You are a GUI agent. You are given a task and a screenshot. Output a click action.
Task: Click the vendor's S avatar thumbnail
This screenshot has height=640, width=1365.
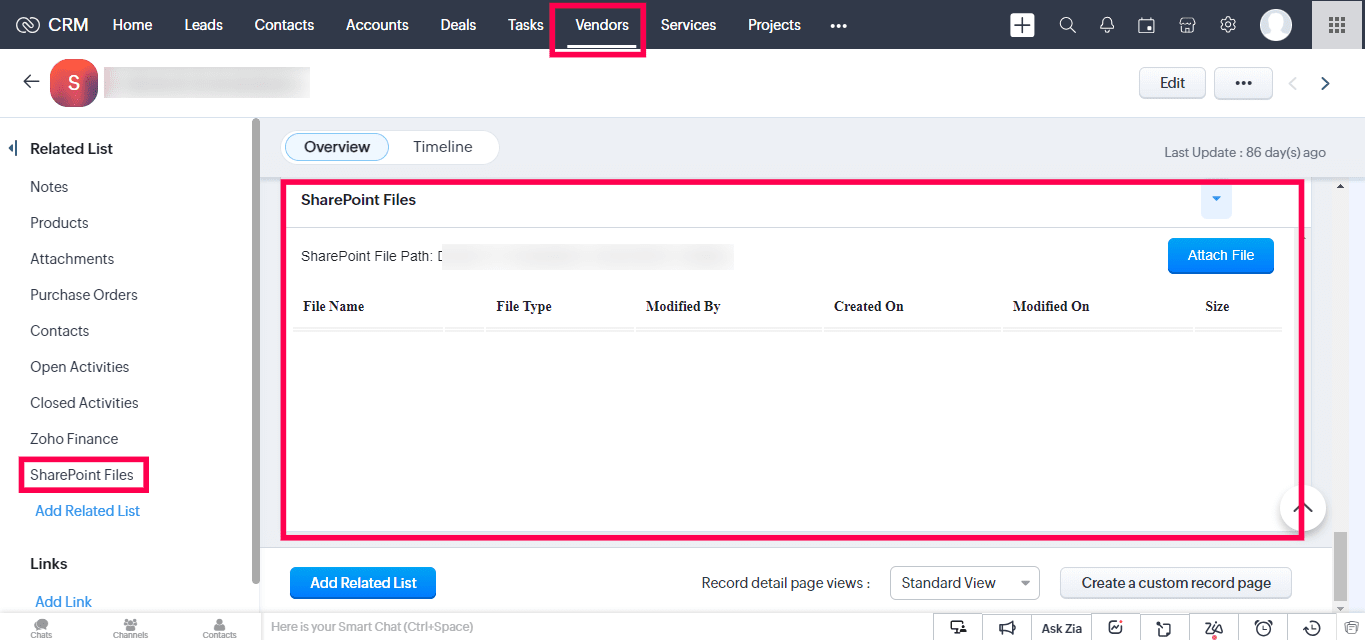73,83
